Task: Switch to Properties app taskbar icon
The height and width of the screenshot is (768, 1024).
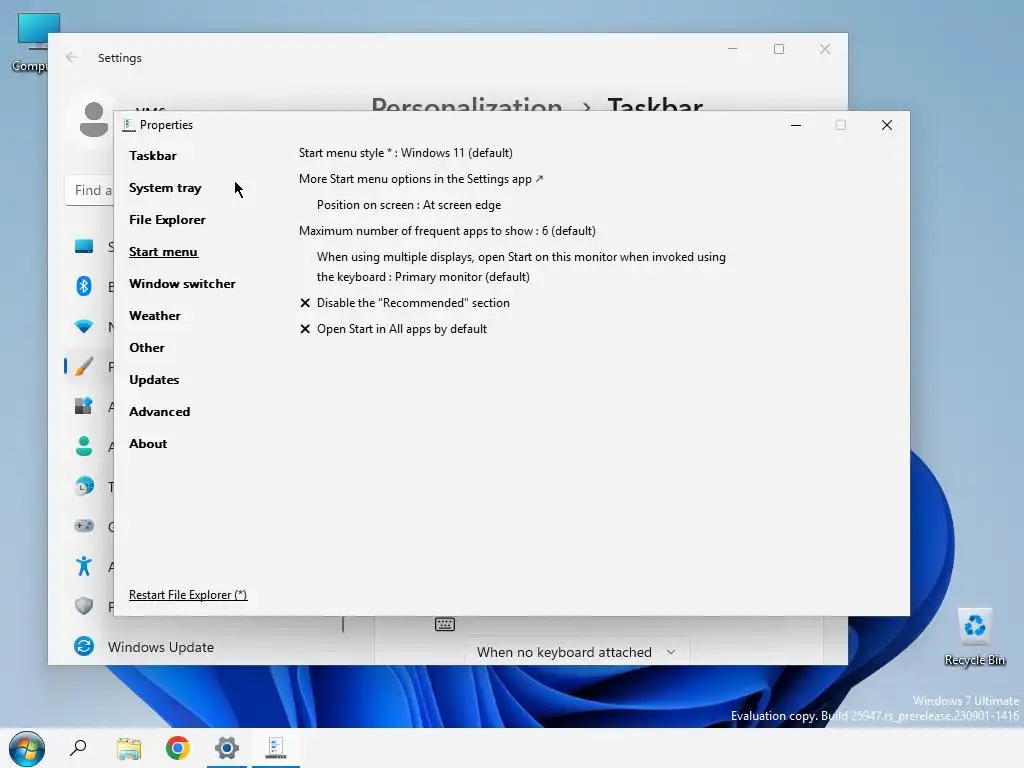Action: [x=276, y=748]
